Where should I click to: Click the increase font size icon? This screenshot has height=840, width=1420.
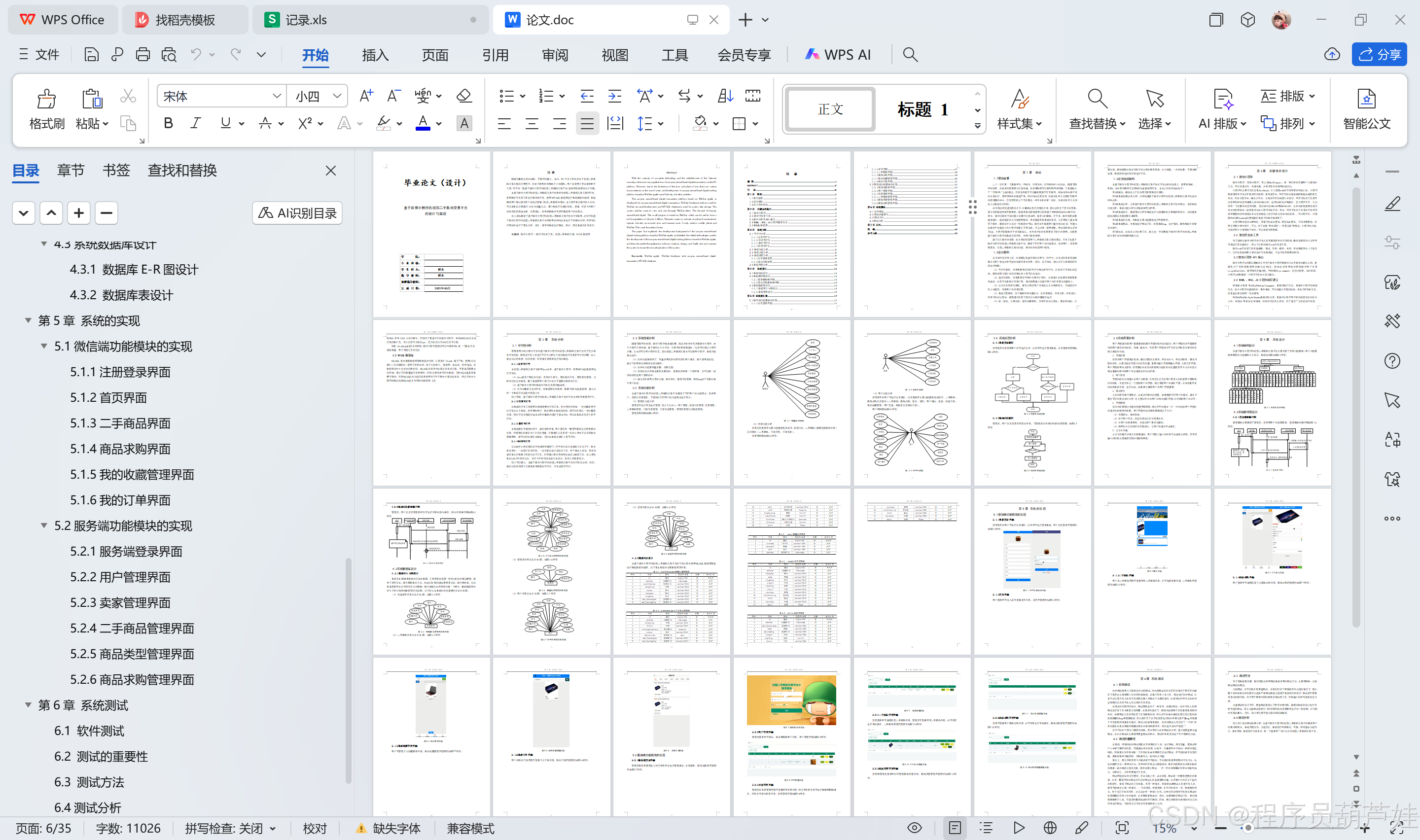click(366, 96)
